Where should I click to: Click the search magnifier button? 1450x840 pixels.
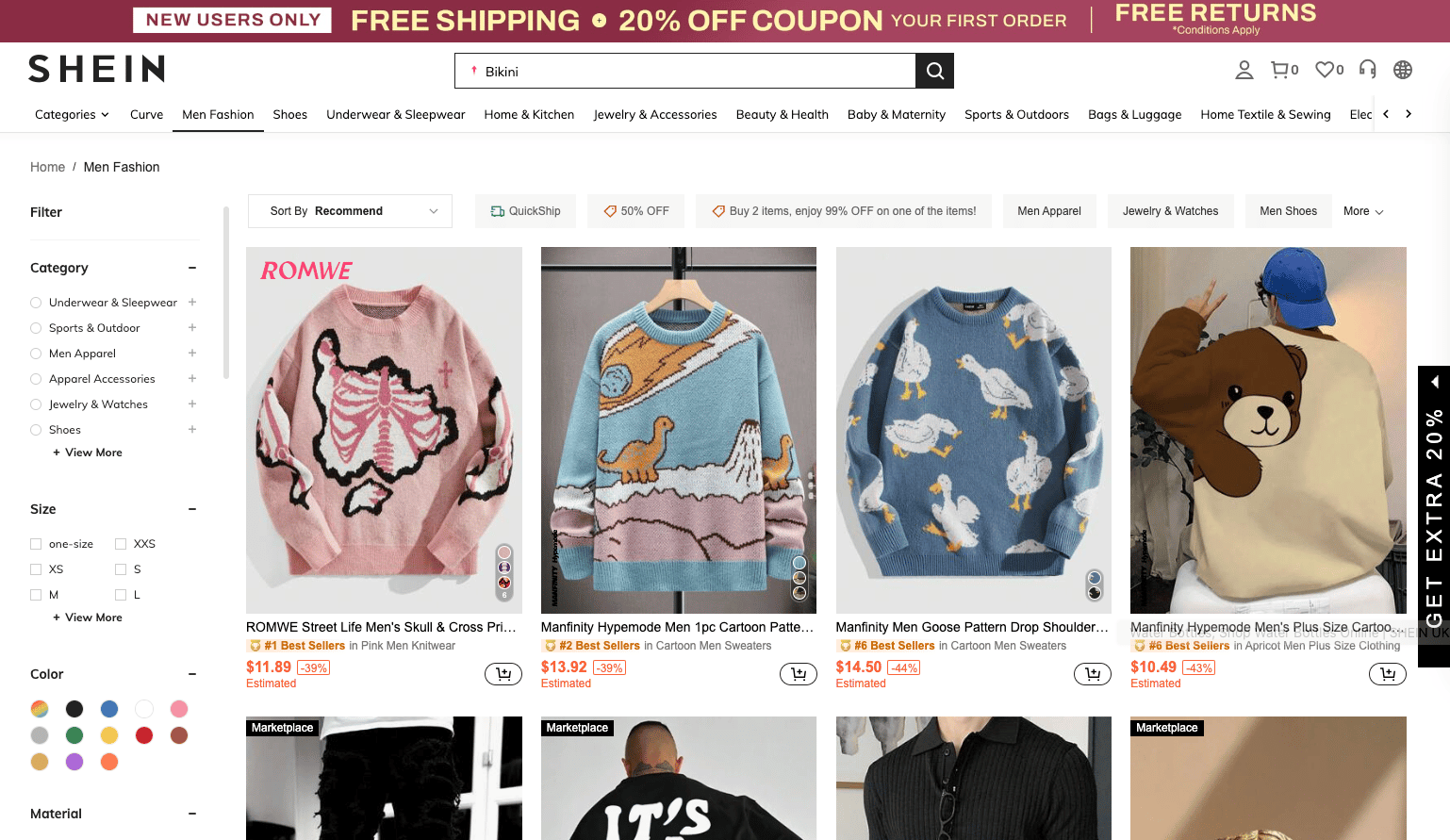(934, 71)
